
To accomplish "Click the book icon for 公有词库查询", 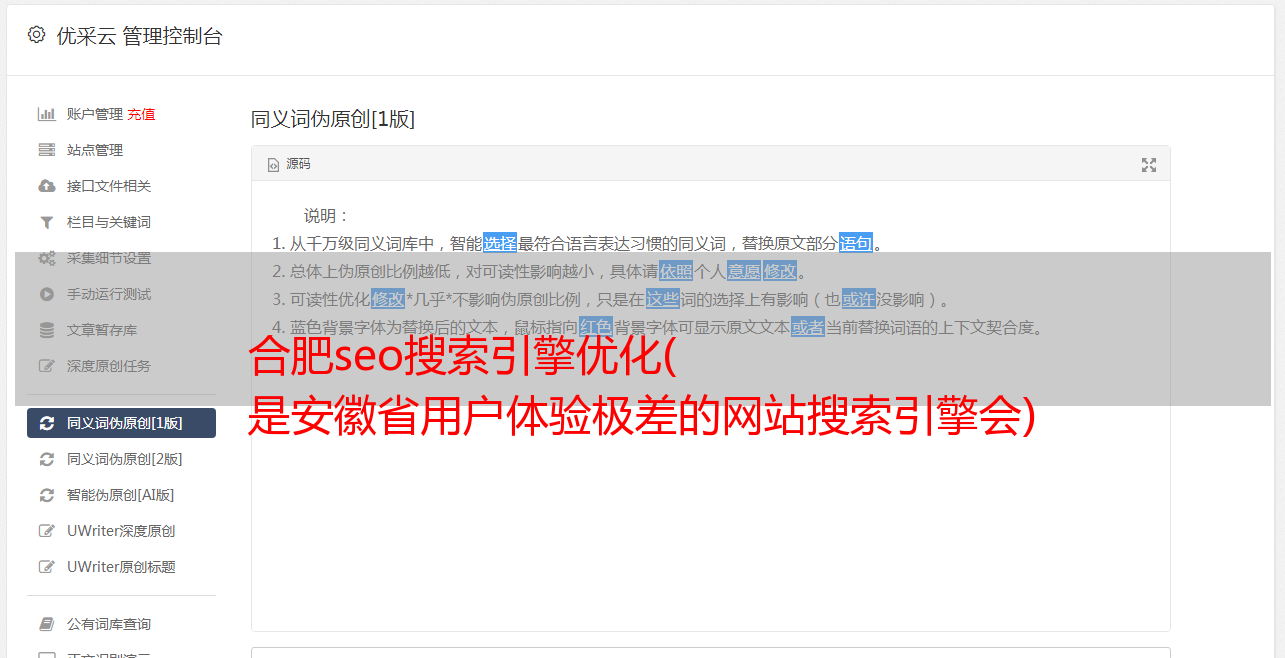I will point(46,624).
